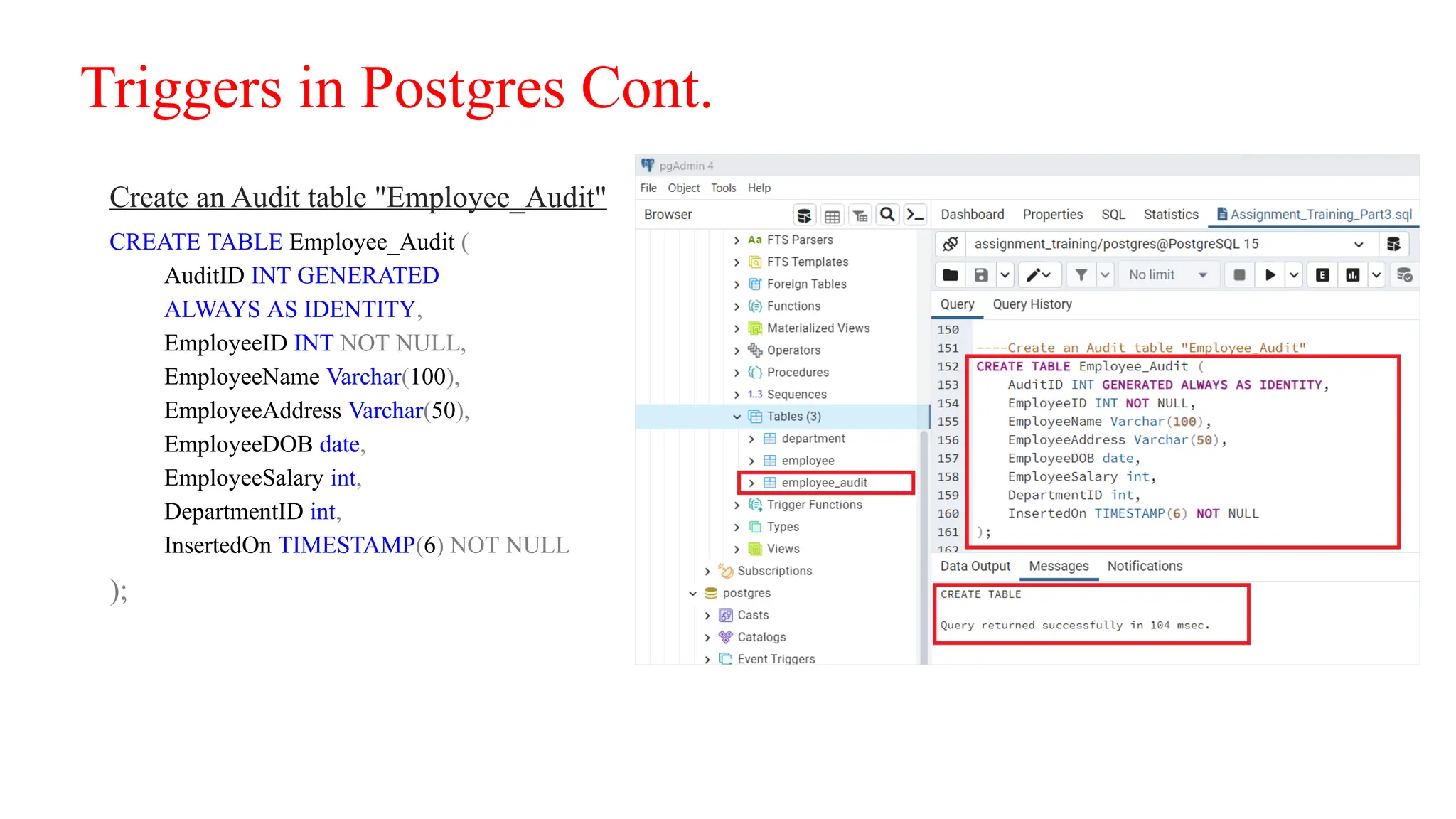Expand the department table node

click(751, 439)
